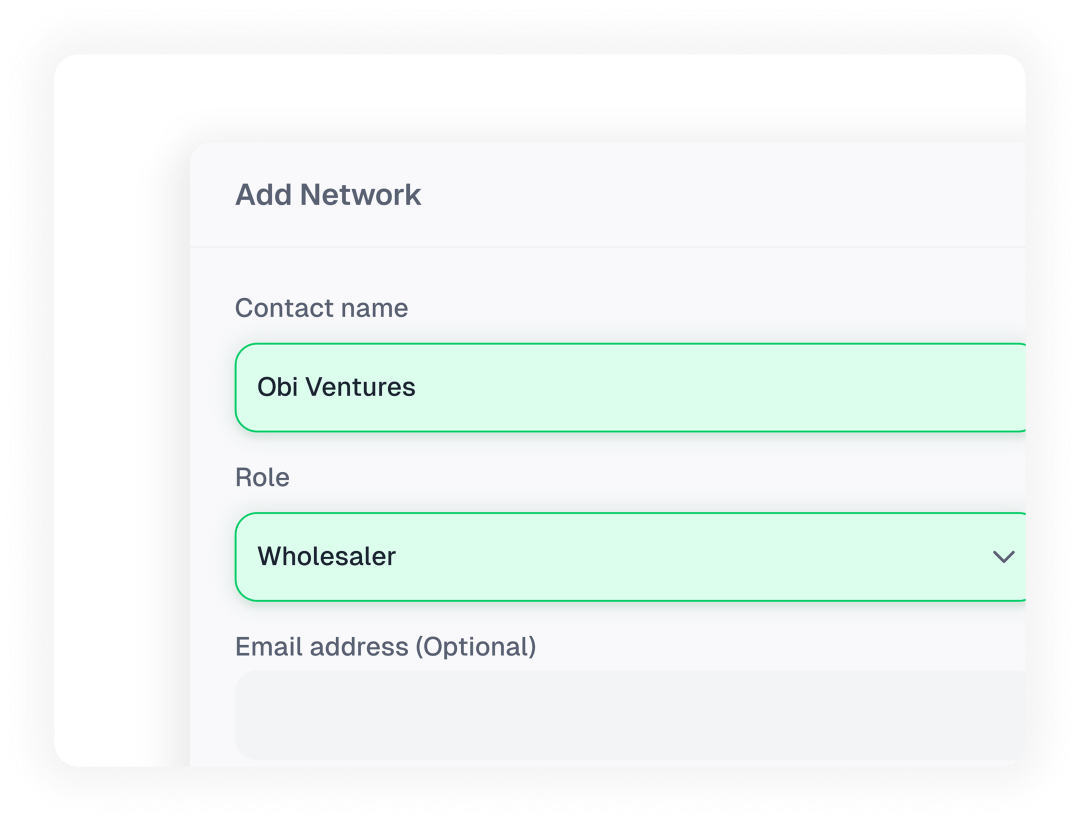The width and height of the screenshot is (1080, 821).
Task: Click the Contact name input field
Action: click(630, 388)
